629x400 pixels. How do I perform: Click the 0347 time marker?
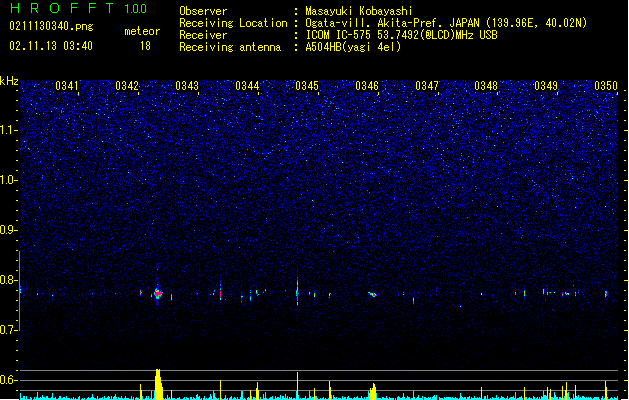[427, 86]
